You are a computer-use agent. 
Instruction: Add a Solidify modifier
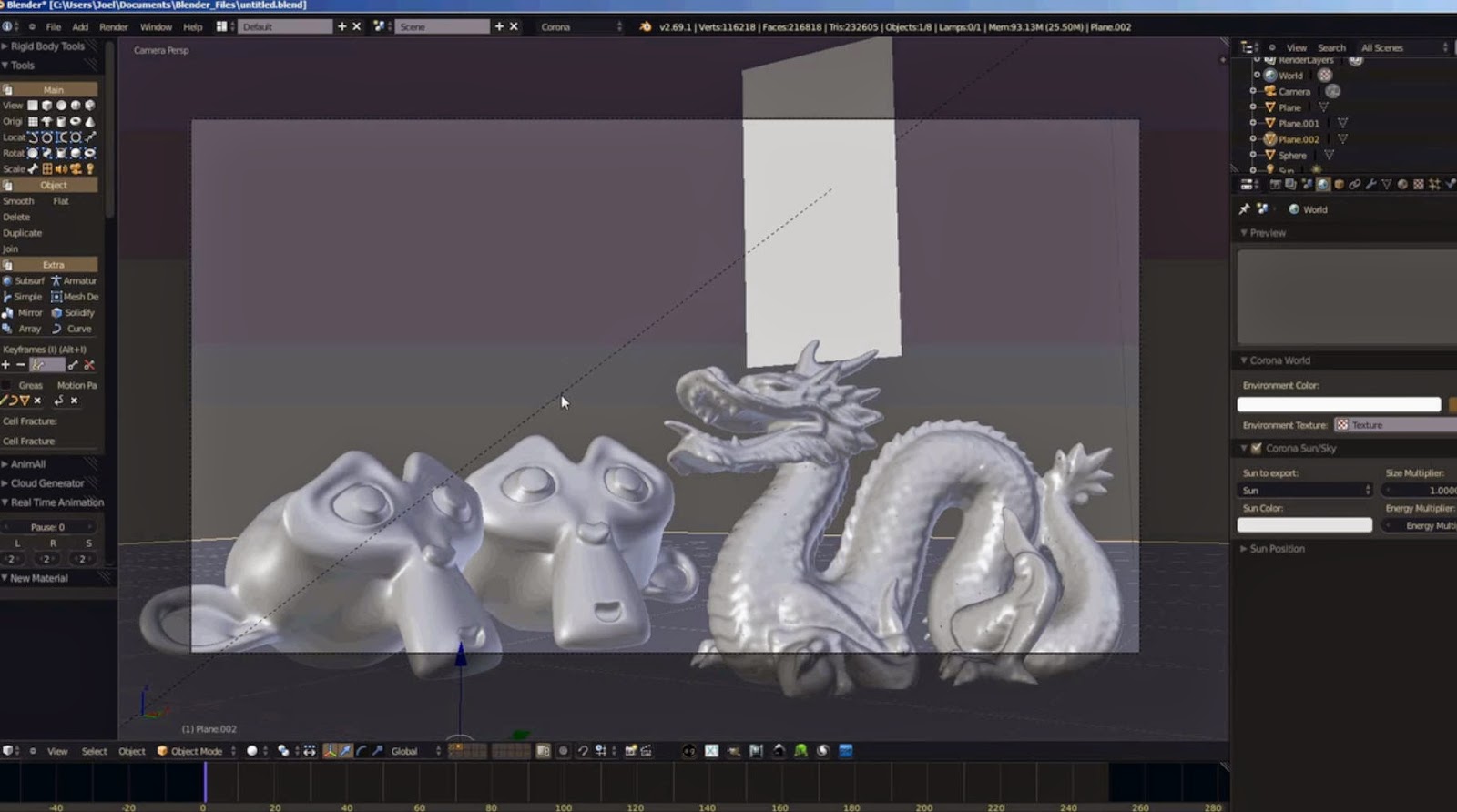(74, 313)
